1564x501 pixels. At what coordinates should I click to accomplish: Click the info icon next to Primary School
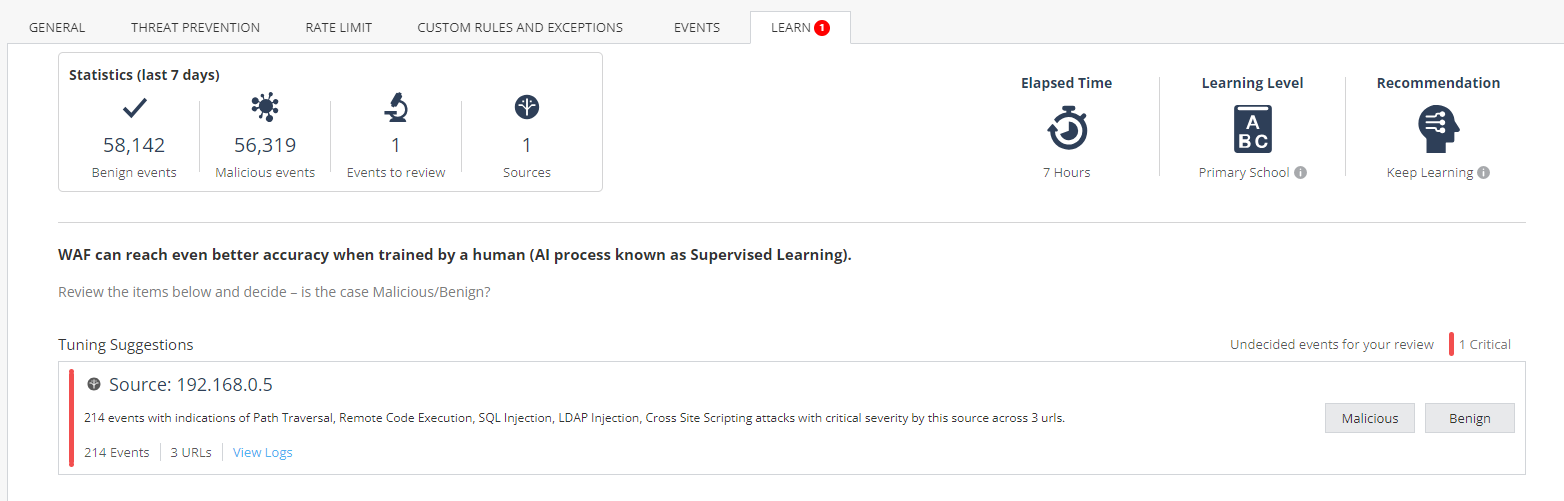1300,172
